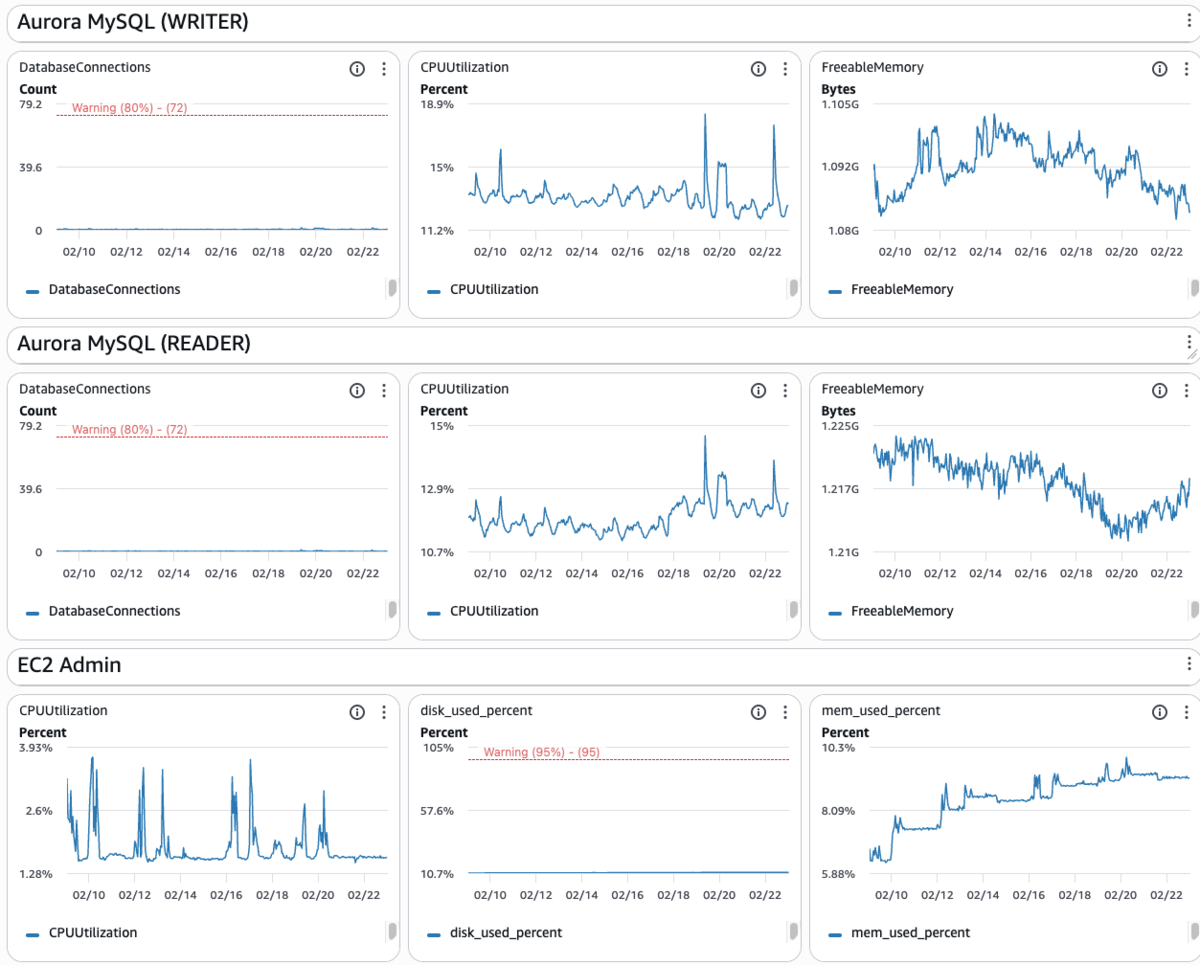Image resolution: width=1200 pixels, height=965 pixels.
Task: Open the disk_used_percent widget actions menu
Action: (x=785, y=713)
